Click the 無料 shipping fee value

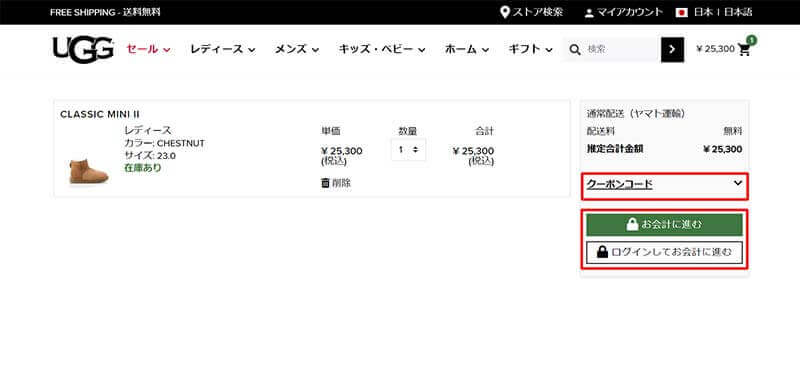(x=733, y=132)
